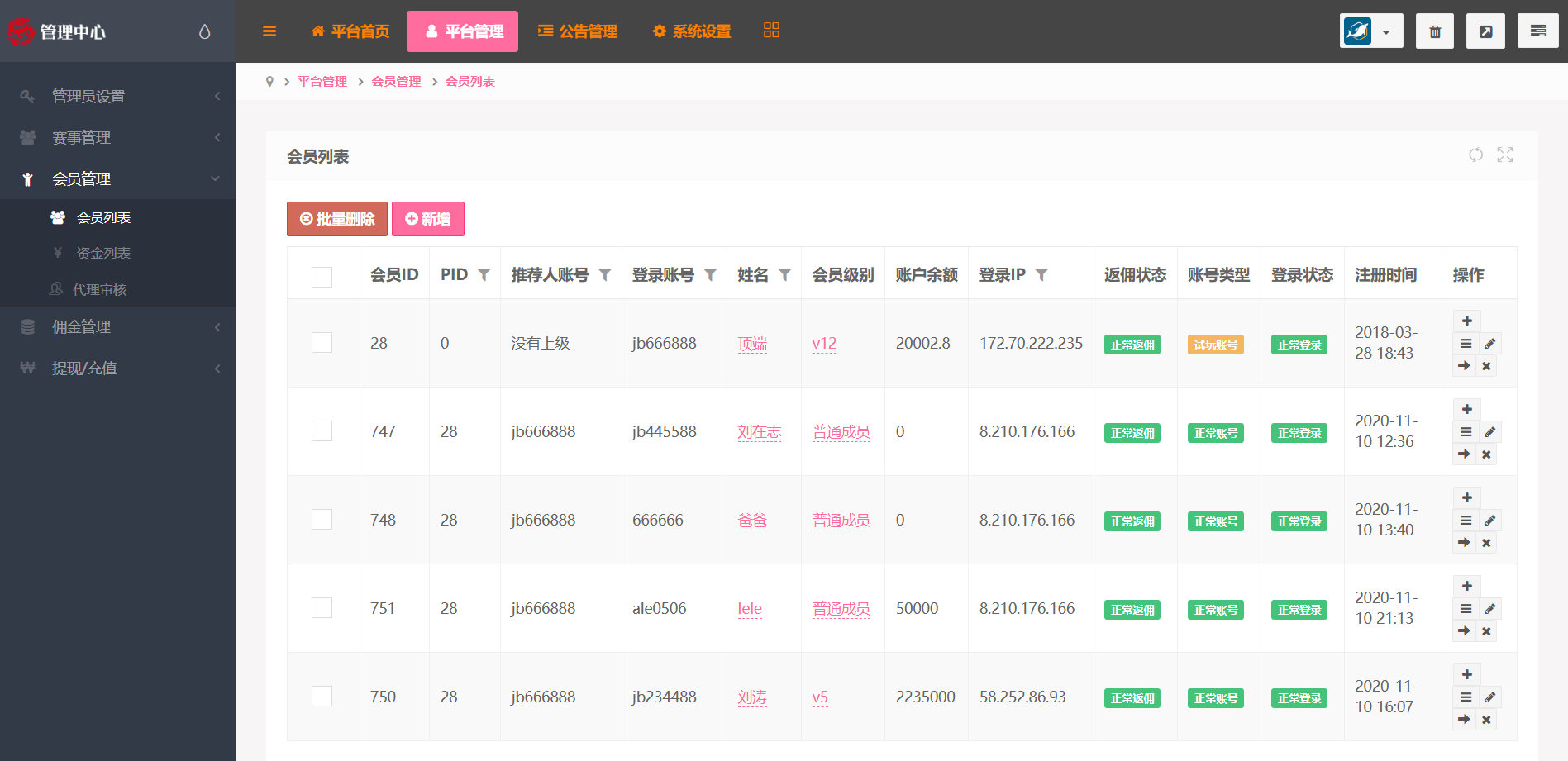Check the checkbox for member 751
Viewport: 1568px width, 761px height.
[x=322, y=607]
